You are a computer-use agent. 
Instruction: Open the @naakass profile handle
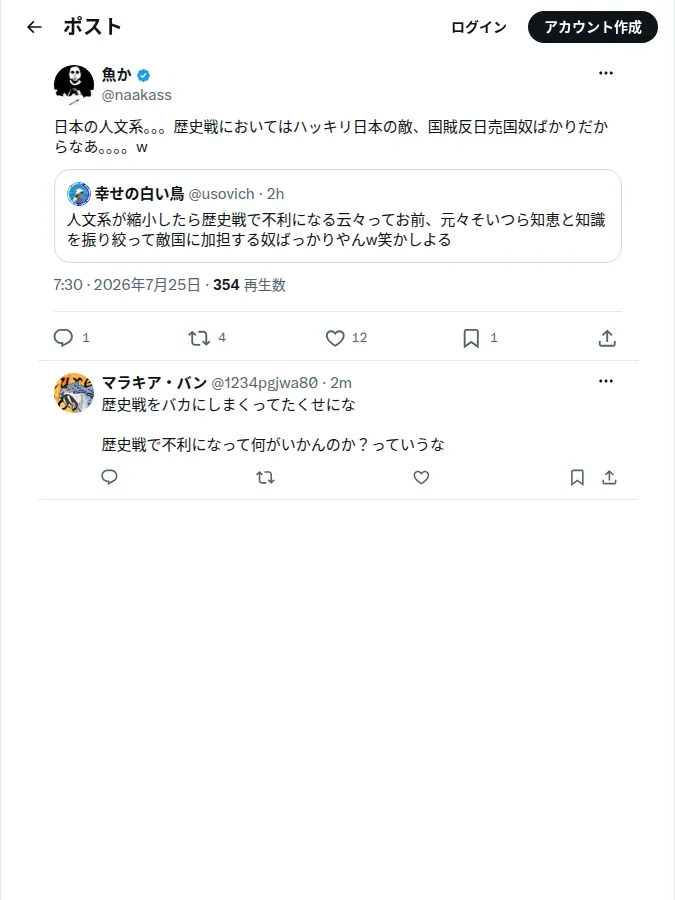[x=137, y=95]
